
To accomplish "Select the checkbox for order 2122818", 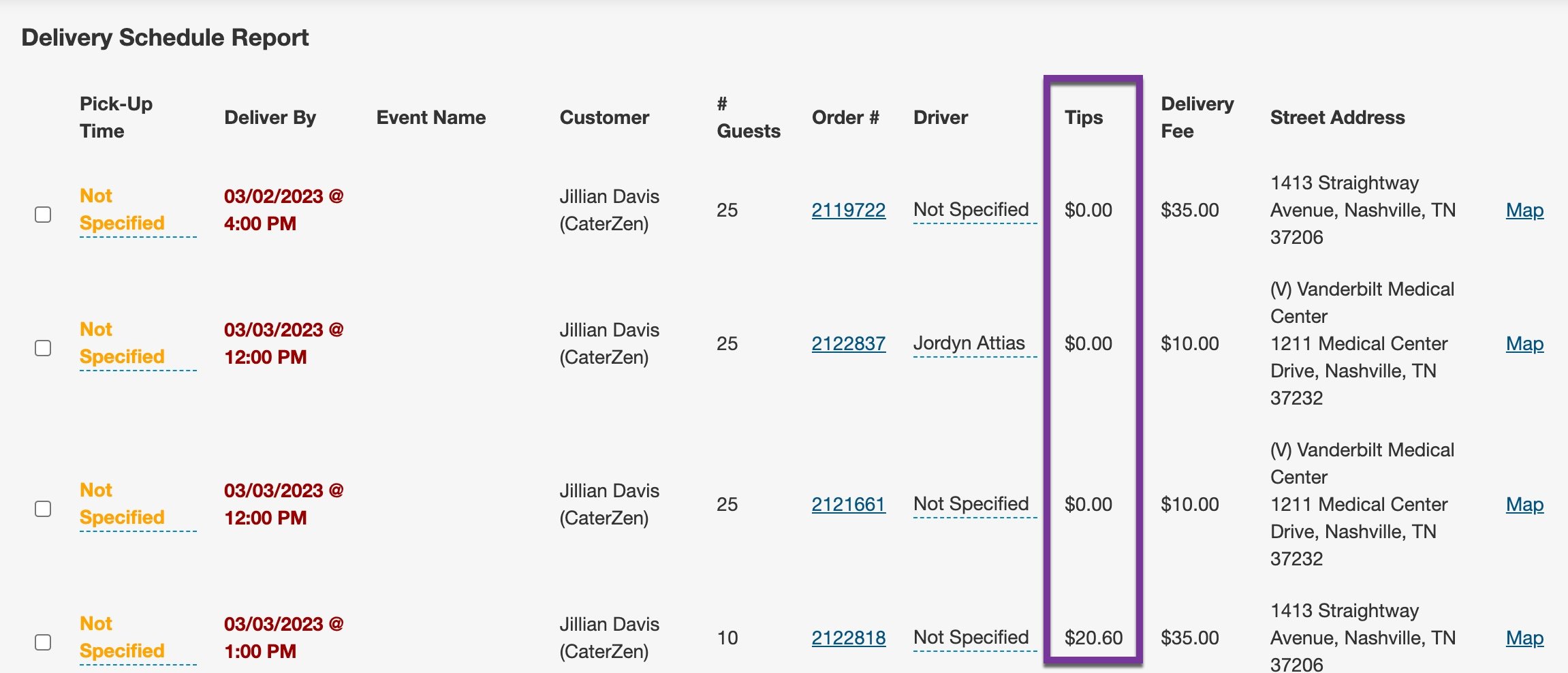I will click(x=42, y=643).
